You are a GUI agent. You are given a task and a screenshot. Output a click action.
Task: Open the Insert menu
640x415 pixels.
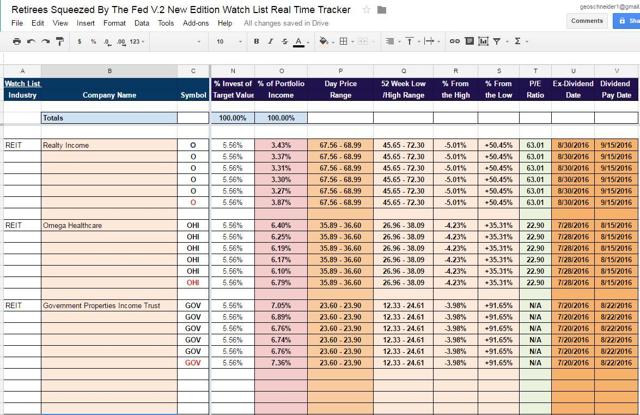[85, 23]
